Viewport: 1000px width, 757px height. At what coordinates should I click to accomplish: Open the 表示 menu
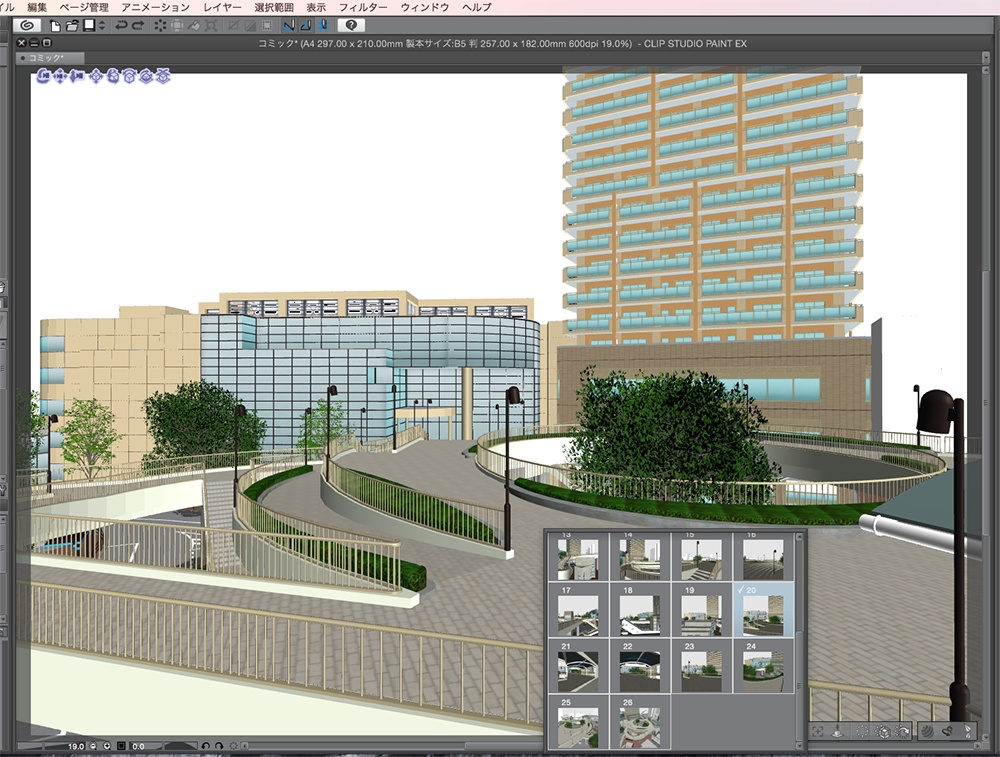point(316,7)
